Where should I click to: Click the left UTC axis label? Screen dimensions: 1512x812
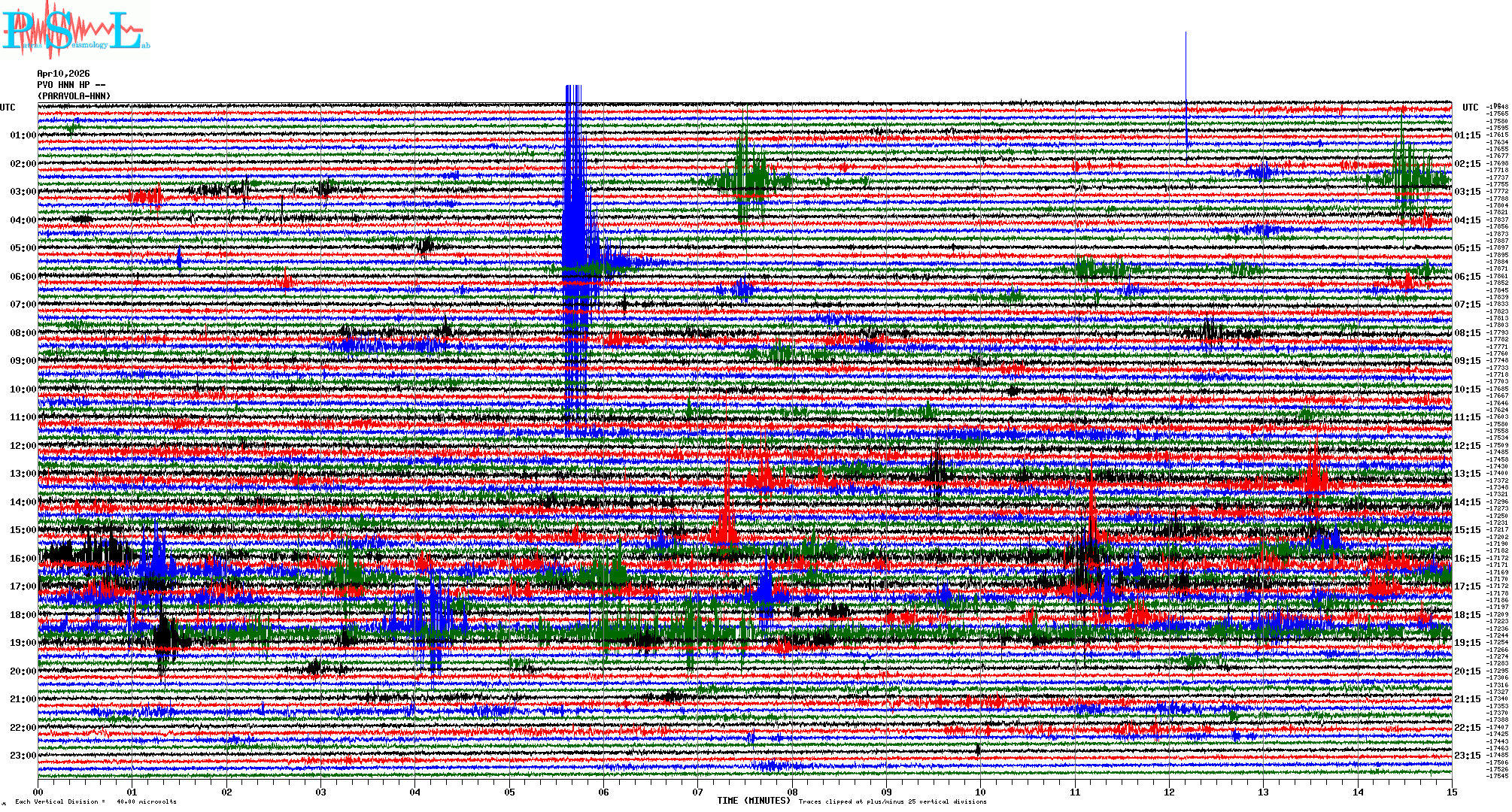pos(8,108)
